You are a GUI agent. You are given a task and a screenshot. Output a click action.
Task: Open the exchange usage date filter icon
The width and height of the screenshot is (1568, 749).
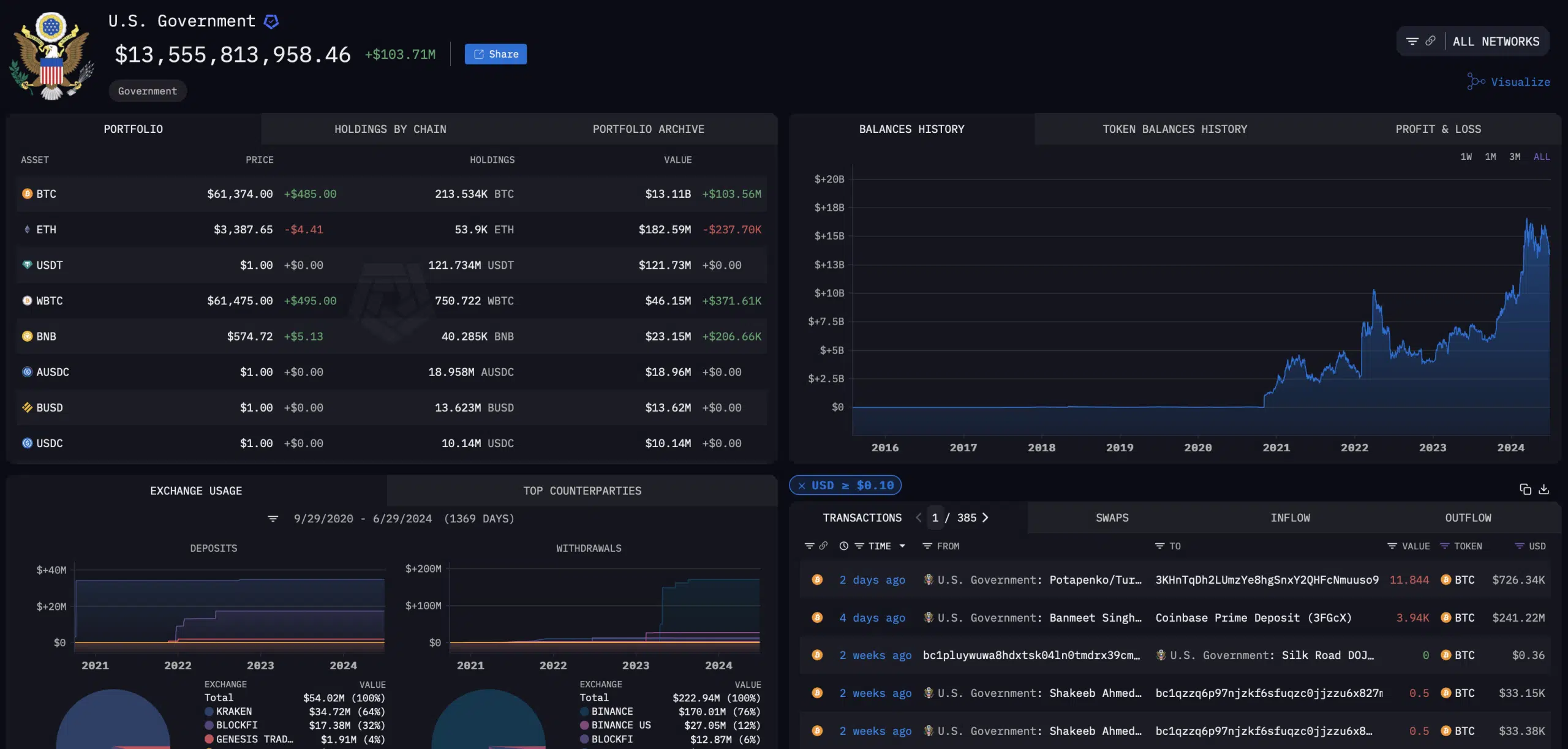coord(273,519)
